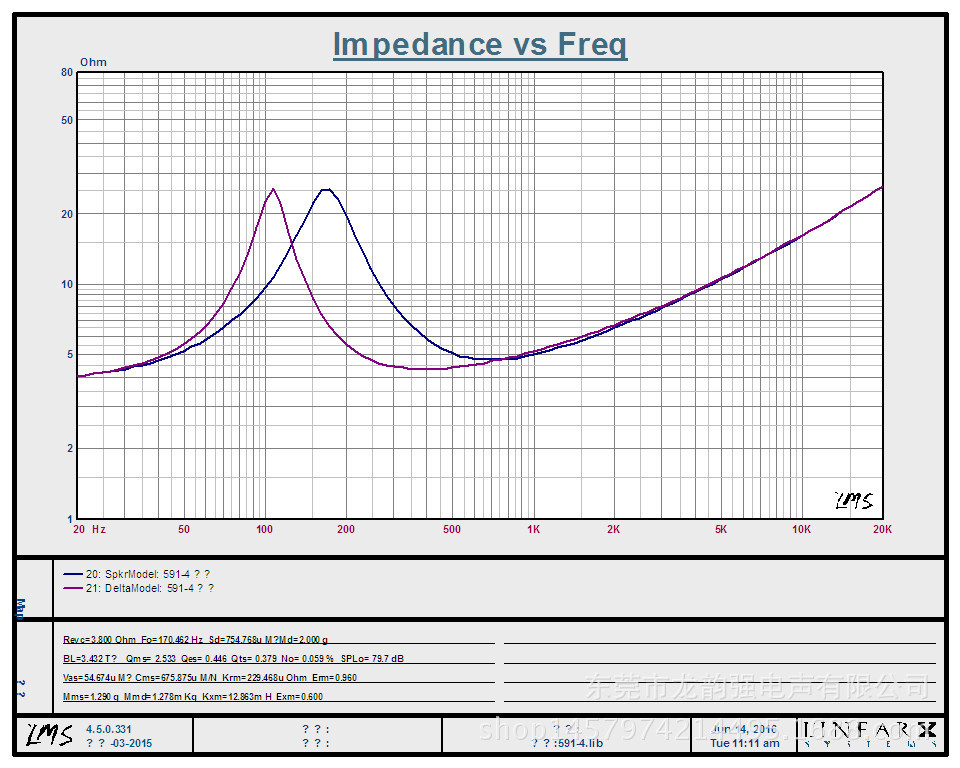This screenshot has width=960, height=768.
Task: Click the '10K' frequency axis label
Action: point(801,529)
